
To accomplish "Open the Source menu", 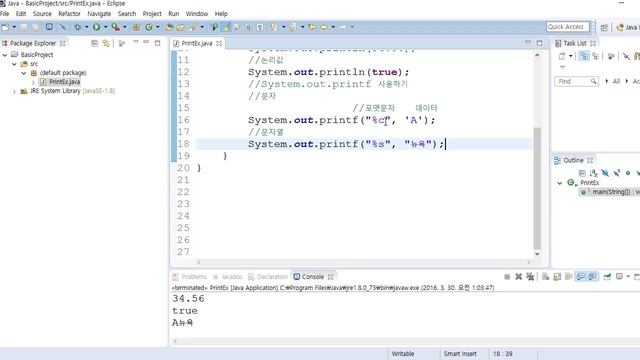I will (42, 14).
